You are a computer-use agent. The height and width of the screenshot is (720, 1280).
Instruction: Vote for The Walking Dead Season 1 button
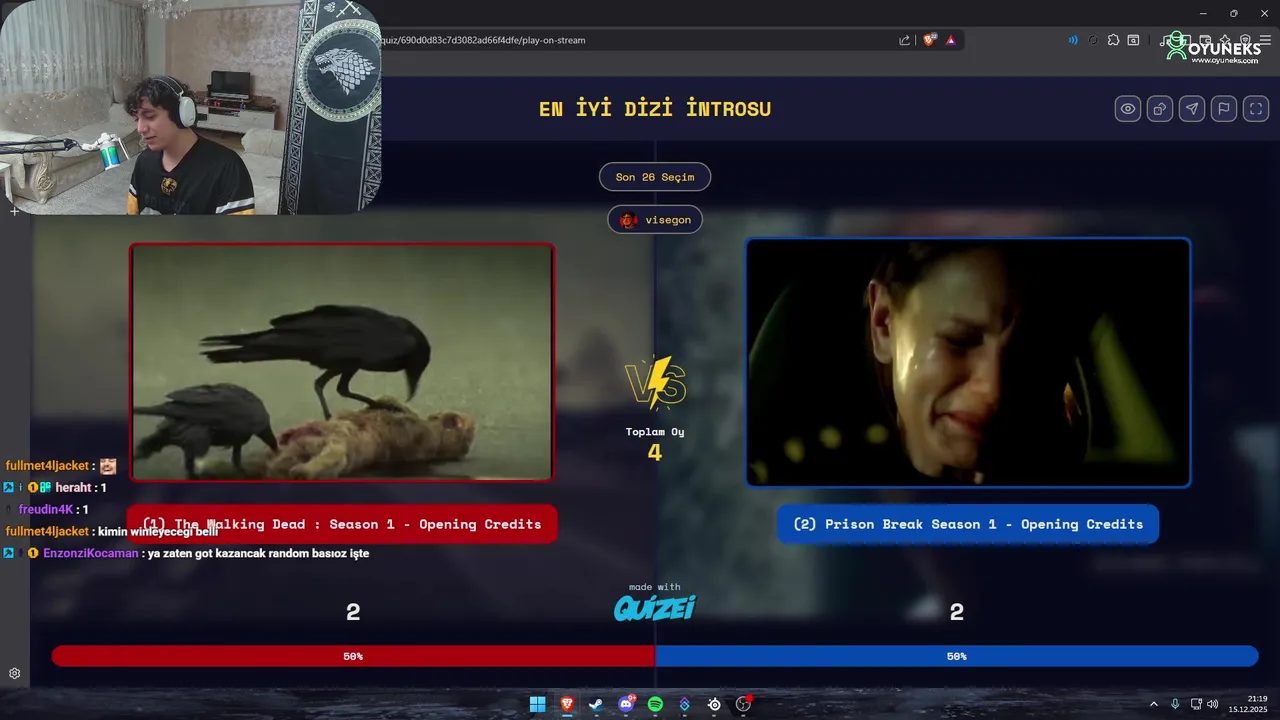click(x=342, y=524)
